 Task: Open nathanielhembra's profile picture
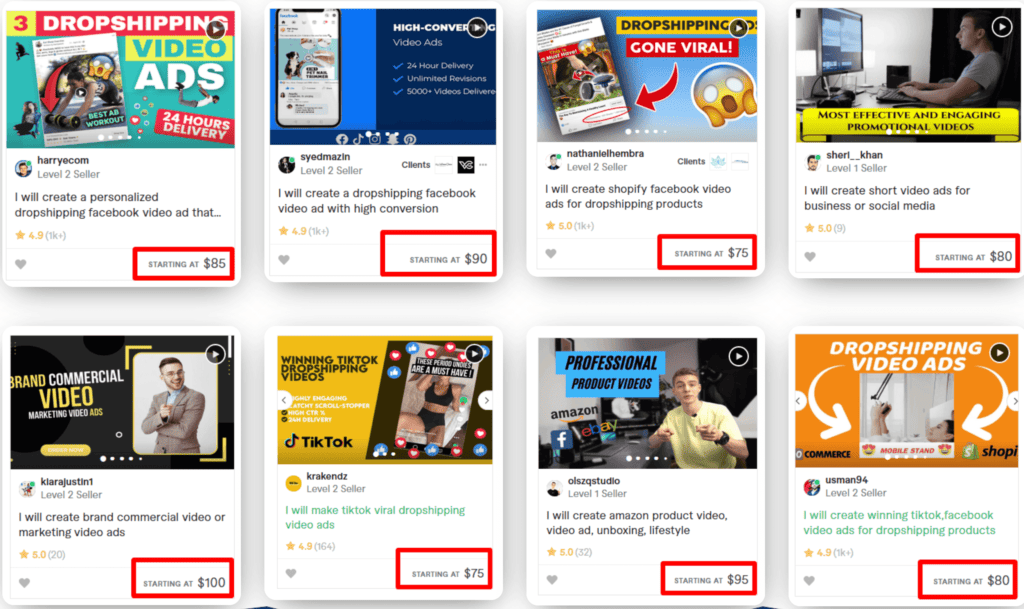coord(554,162)
